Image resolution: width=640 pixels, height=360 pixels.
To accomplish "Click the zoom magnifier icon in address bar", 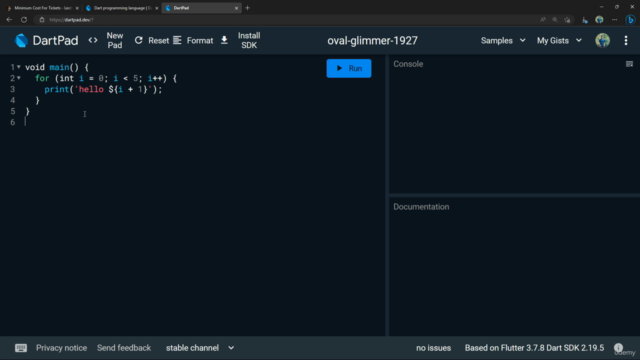I will [x=555, y=20].
